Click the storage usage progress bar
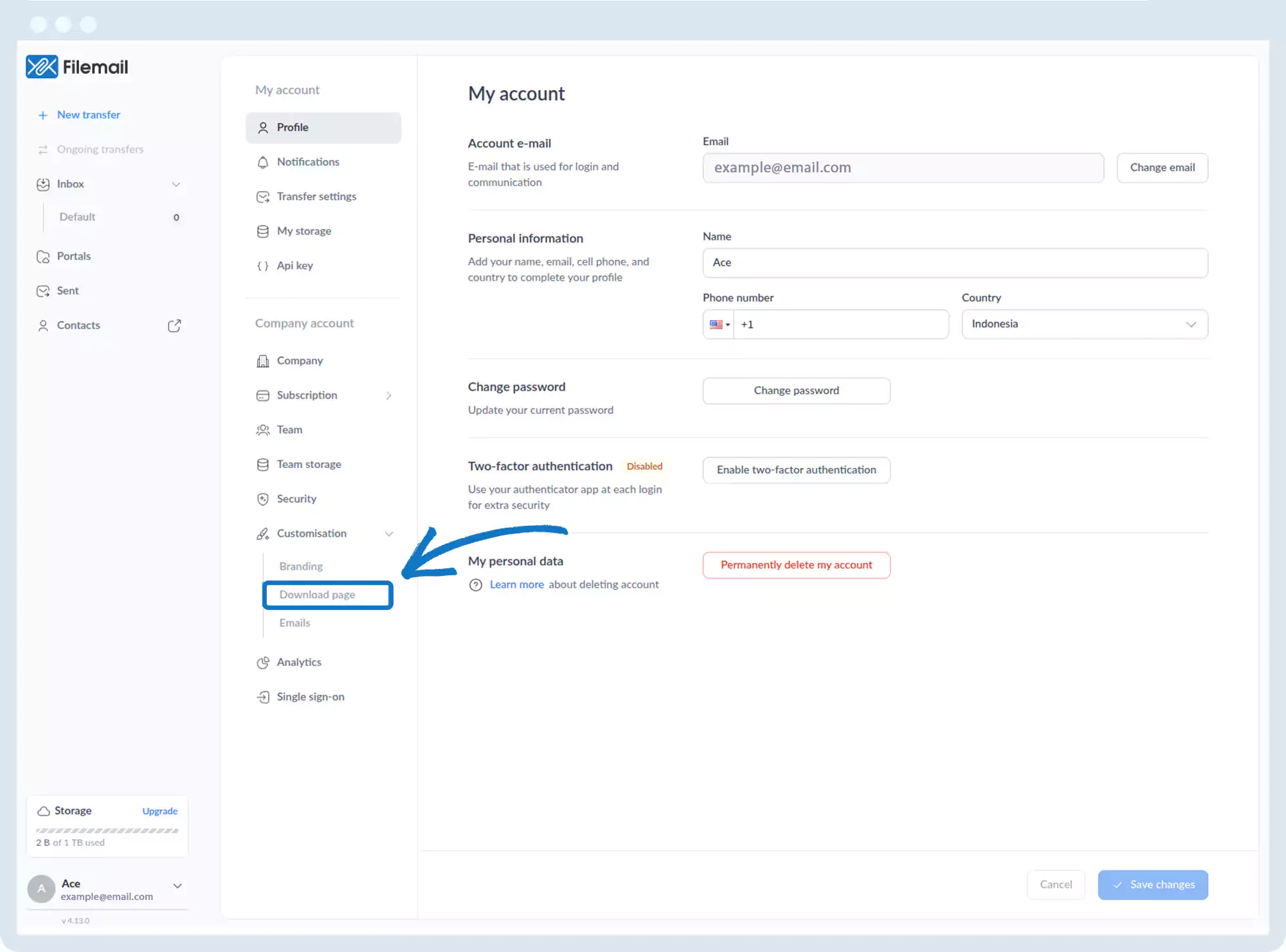This screenshot has height=952, width=1286. pos(107,831)
